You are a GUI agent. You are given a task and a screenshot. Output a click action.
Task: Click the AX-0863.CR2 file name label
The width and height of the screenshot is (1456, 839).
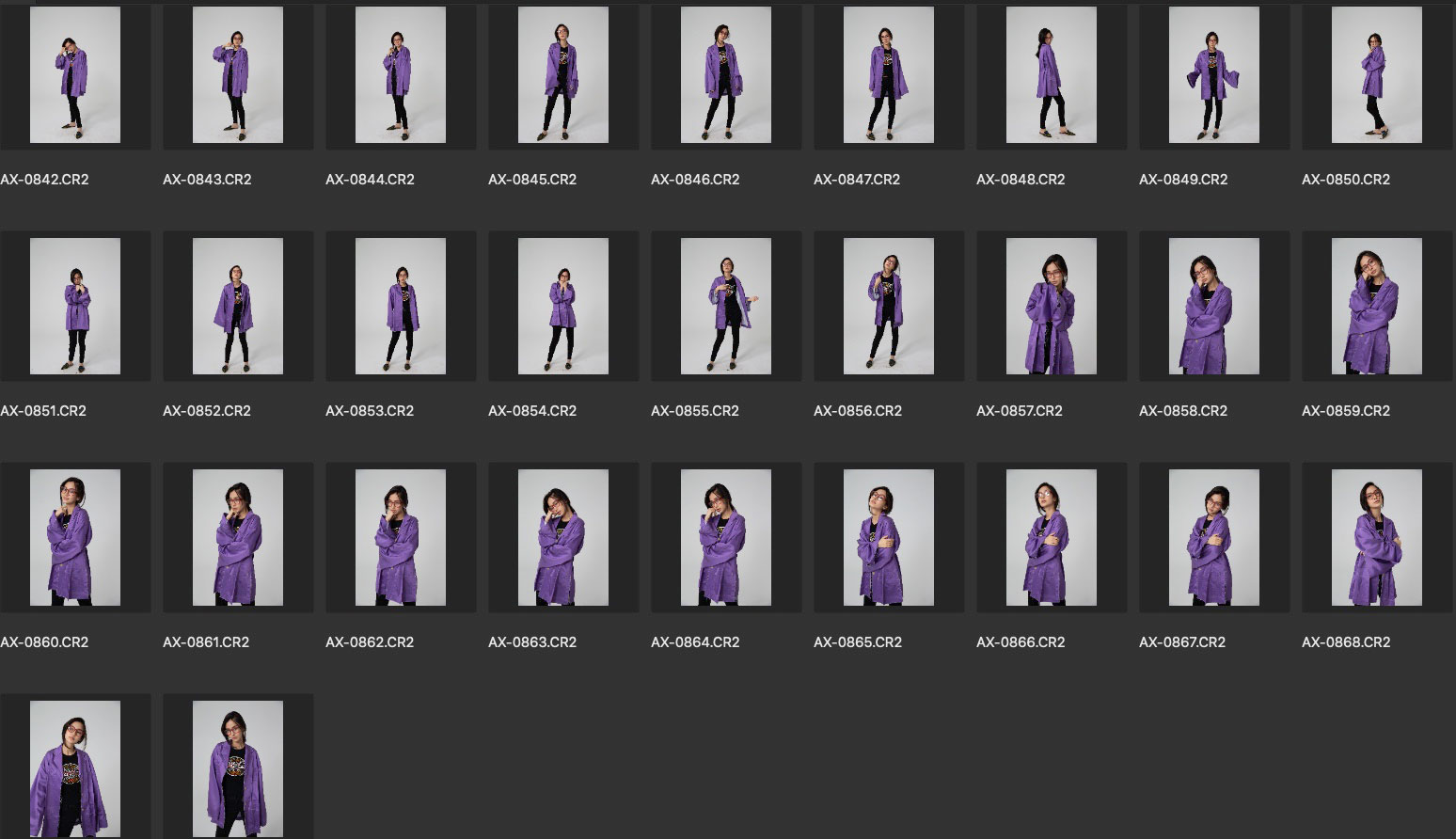[x=532, y=642]
